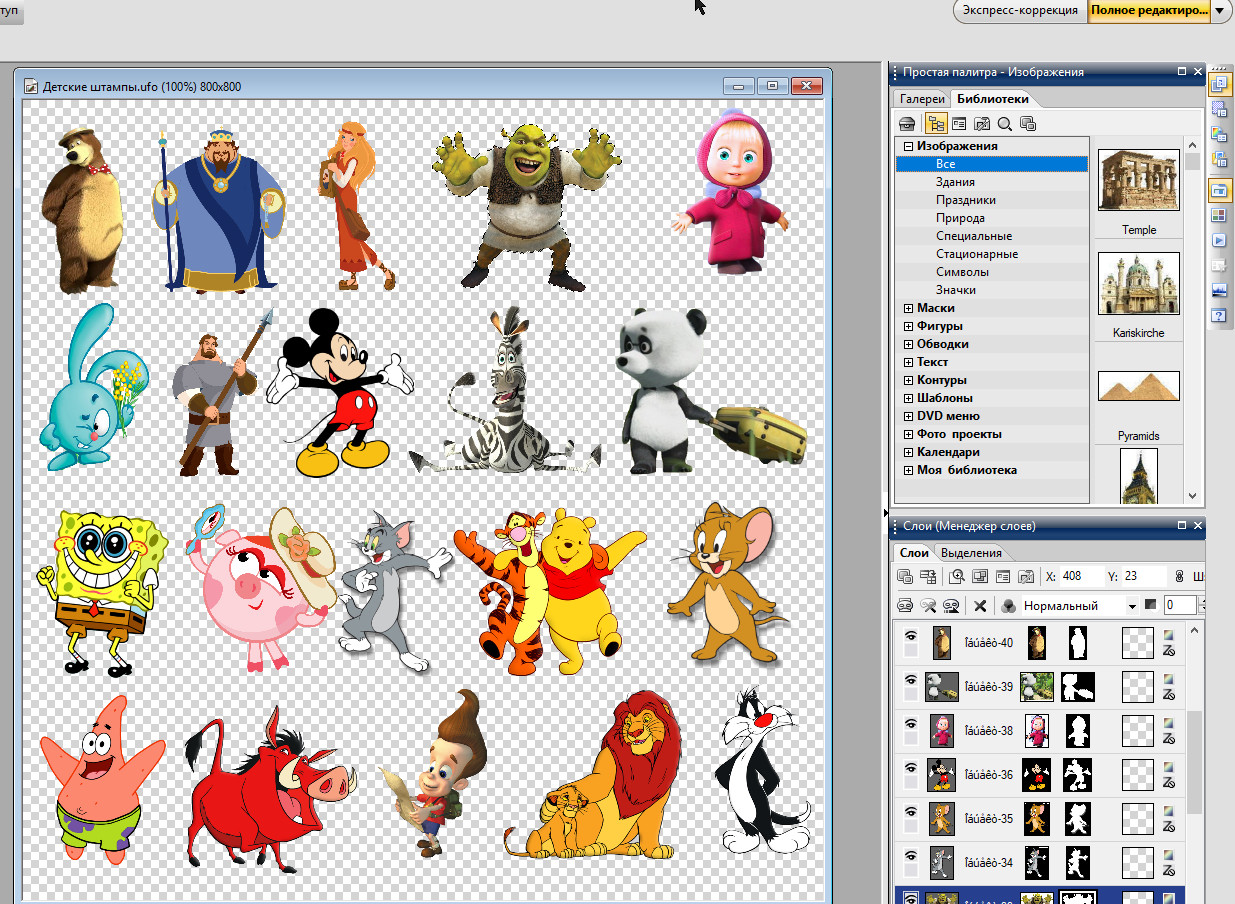Image resolution: width=1235 pixels, height=904 pixels.
Task: Select the Слои tab
Action: (914, 553)
